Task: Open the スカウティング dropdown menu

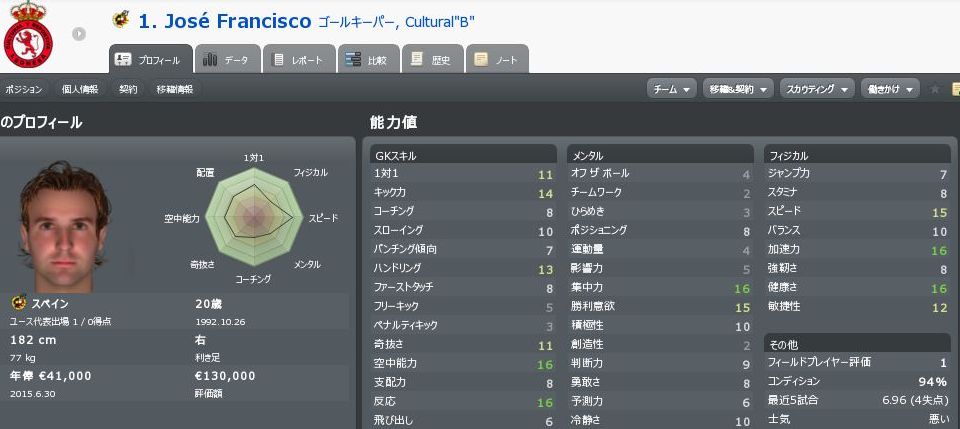Action: pyautogui.click(x=816, y=89)
